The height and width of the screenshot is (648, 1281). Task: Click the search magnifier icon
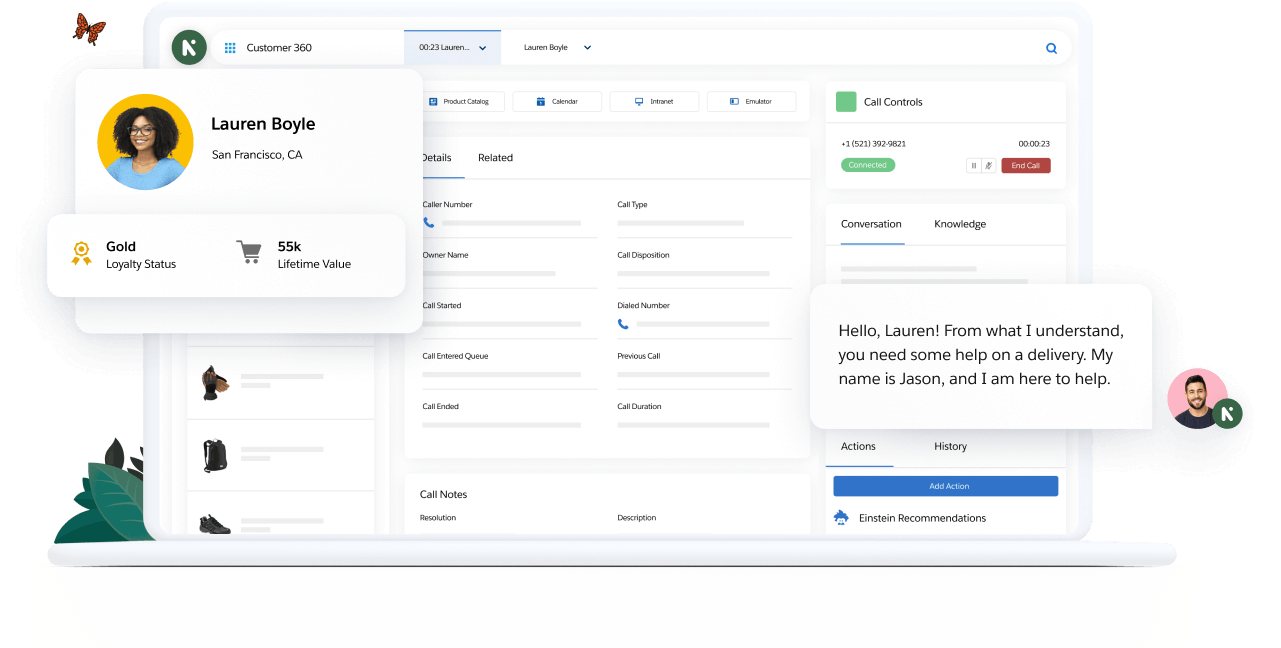click(1051, 48)
